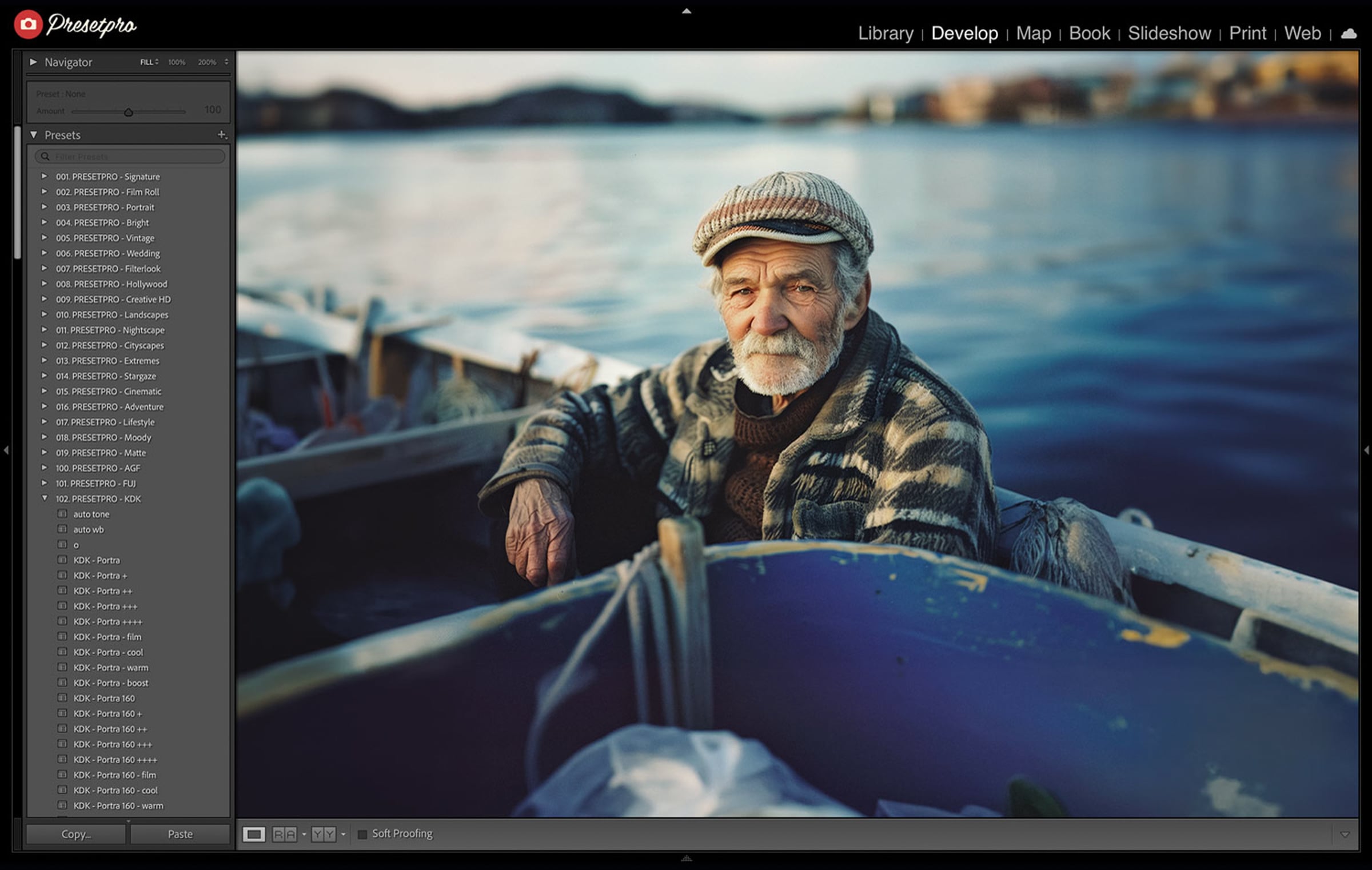Open the Before/After view dropdown arrow
1372x870 pixels.
click(343, 835)
